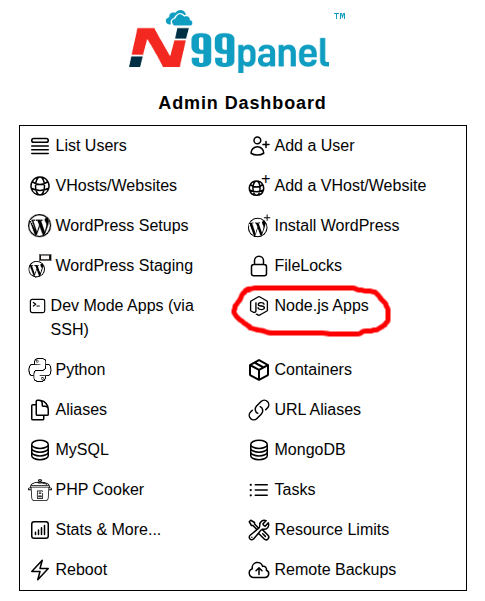Open Dev Mode Apps (via SSH)

122,318
